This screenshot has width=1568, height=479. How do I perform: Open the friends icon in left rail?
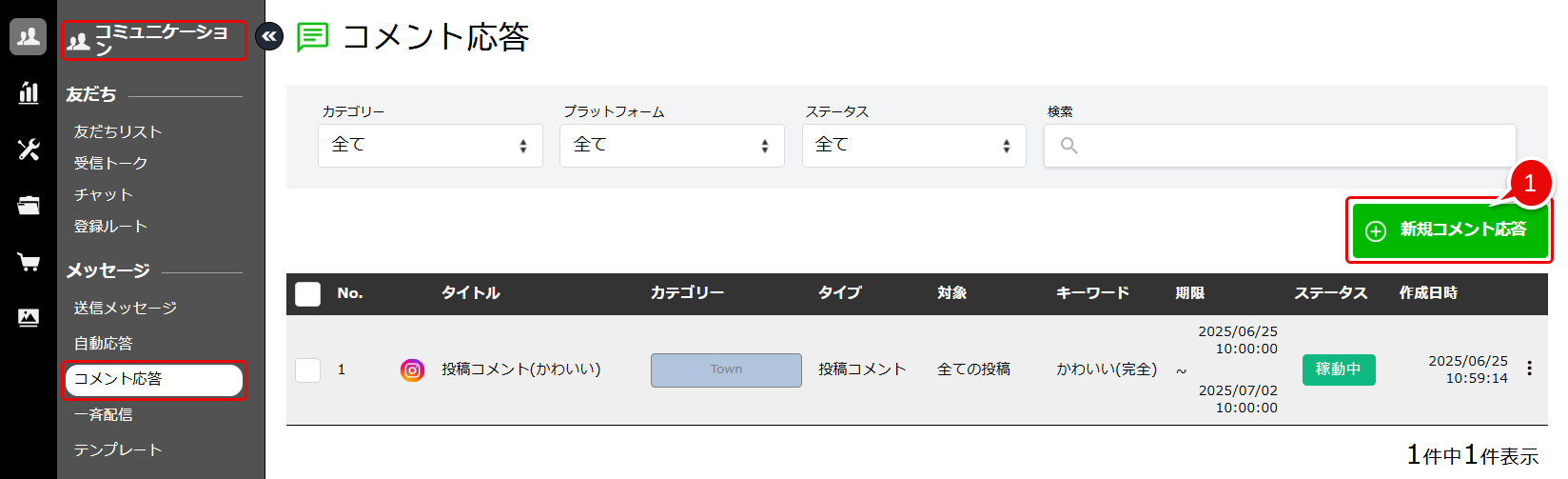29,37
